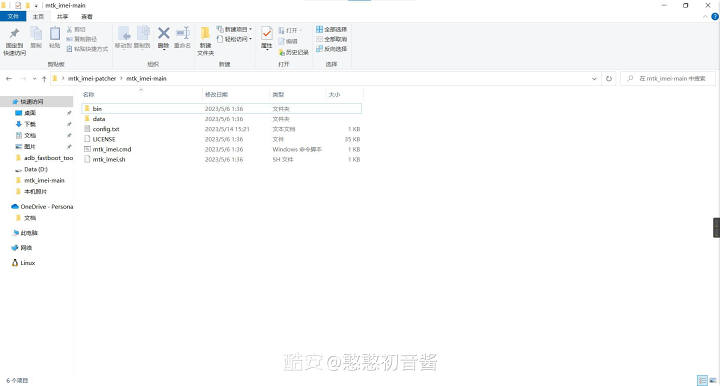This screenshot has width=720, height=386.
Task: Select the bin folder row
Action: (222, 109)
